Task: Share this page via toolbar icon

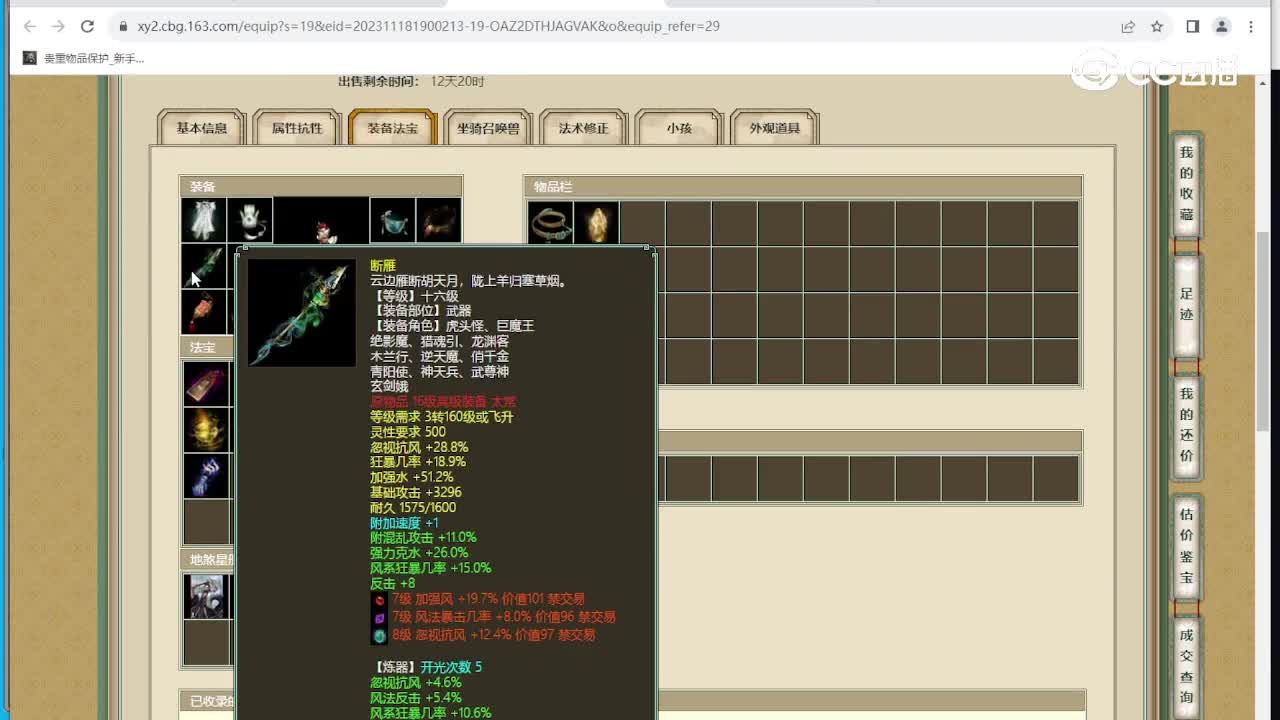Action: click(x=1128, y=27)
